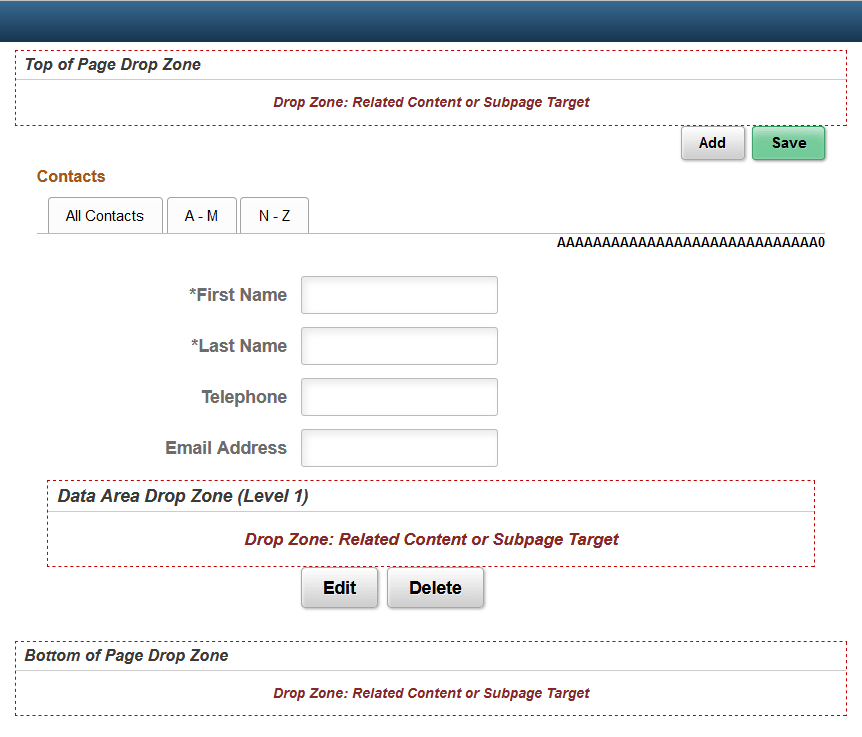Click the green Save button
This screenshot has width=862, height=737.
788,143
